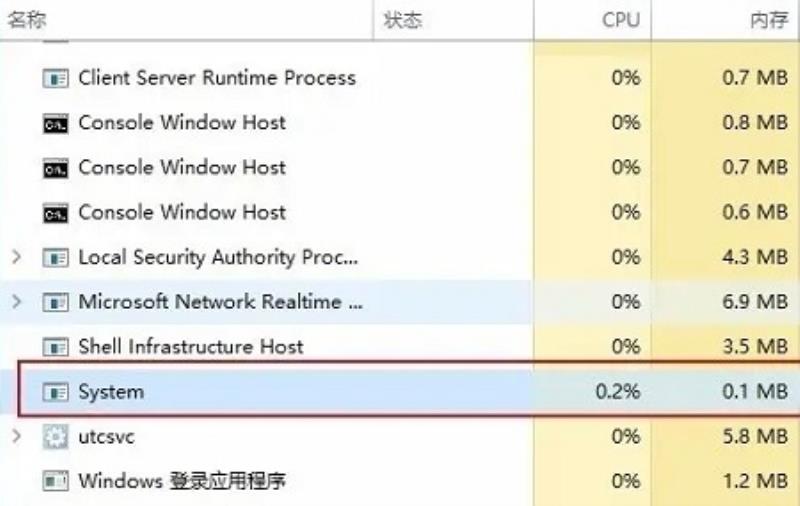Click the Local Security Authority Process icon

click(x=55, y=258)
